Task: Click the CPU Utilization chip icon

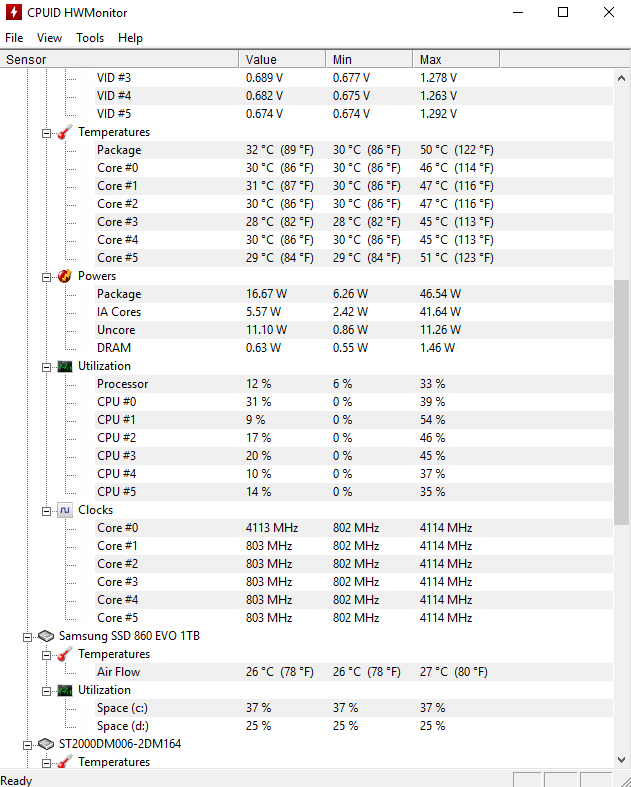Action: pyautogui.click(x=64, y=366)
